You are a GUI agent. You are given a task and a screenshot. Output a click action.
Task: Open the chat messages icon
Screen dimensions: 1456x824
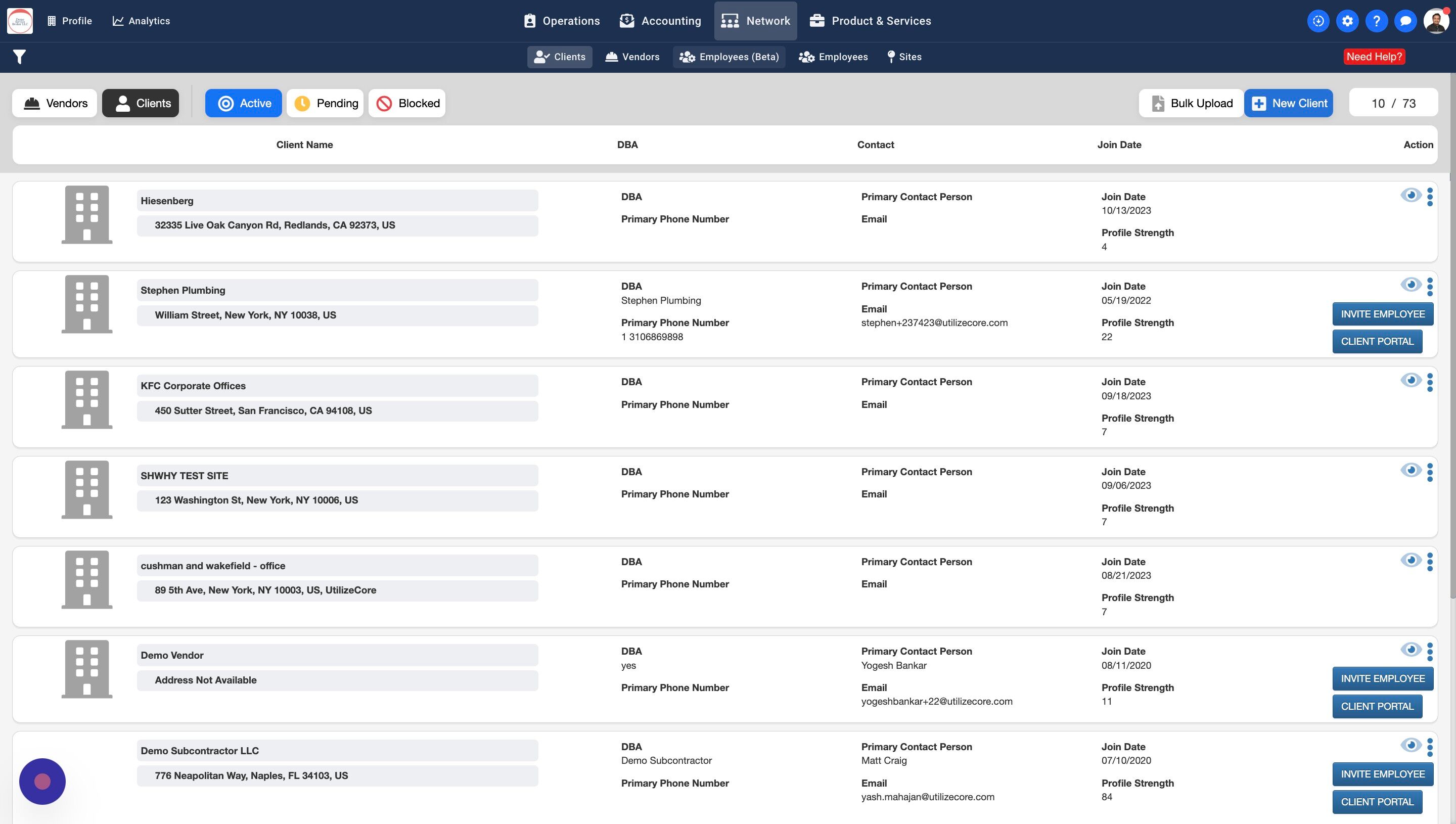pos(1405,21)
